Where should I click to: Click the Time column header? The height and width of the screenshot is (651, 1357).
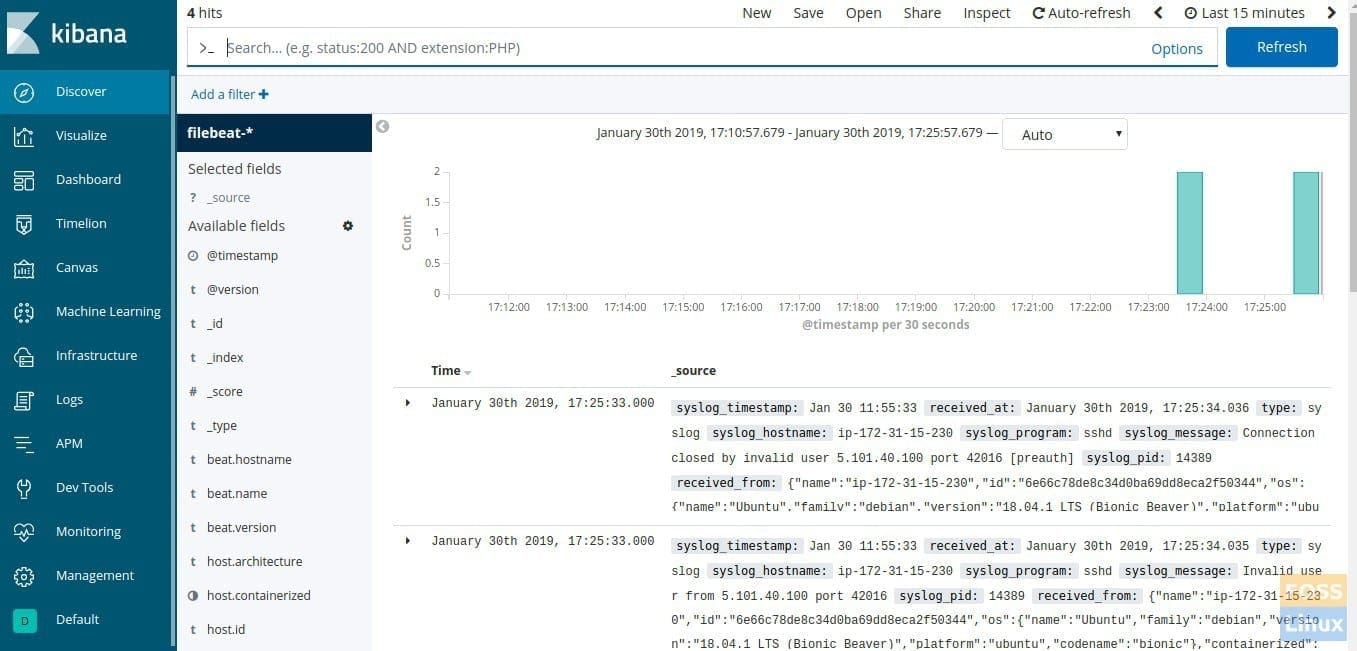(445, 371)
